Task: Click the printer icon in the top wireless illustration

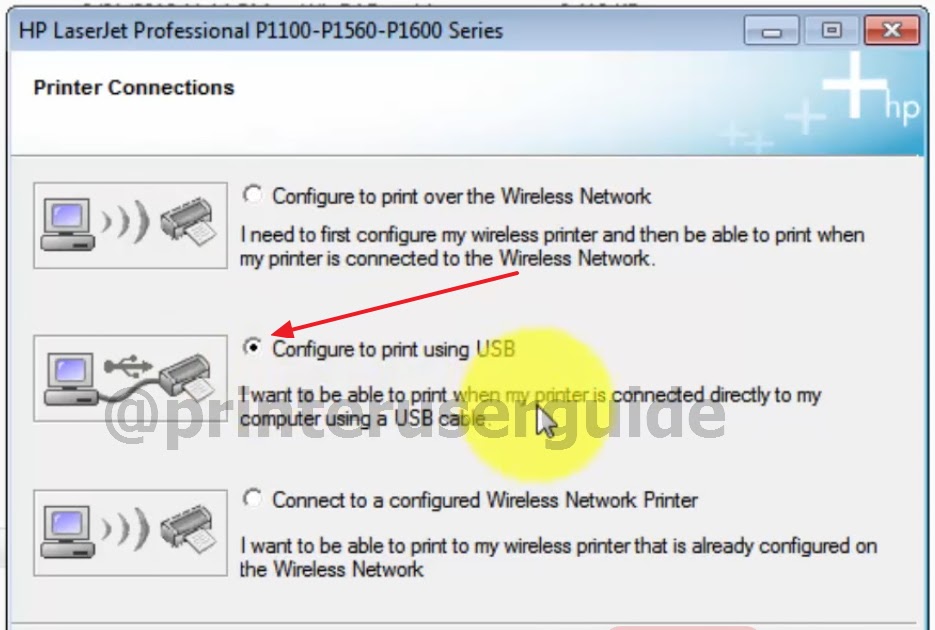Action: 187,221
